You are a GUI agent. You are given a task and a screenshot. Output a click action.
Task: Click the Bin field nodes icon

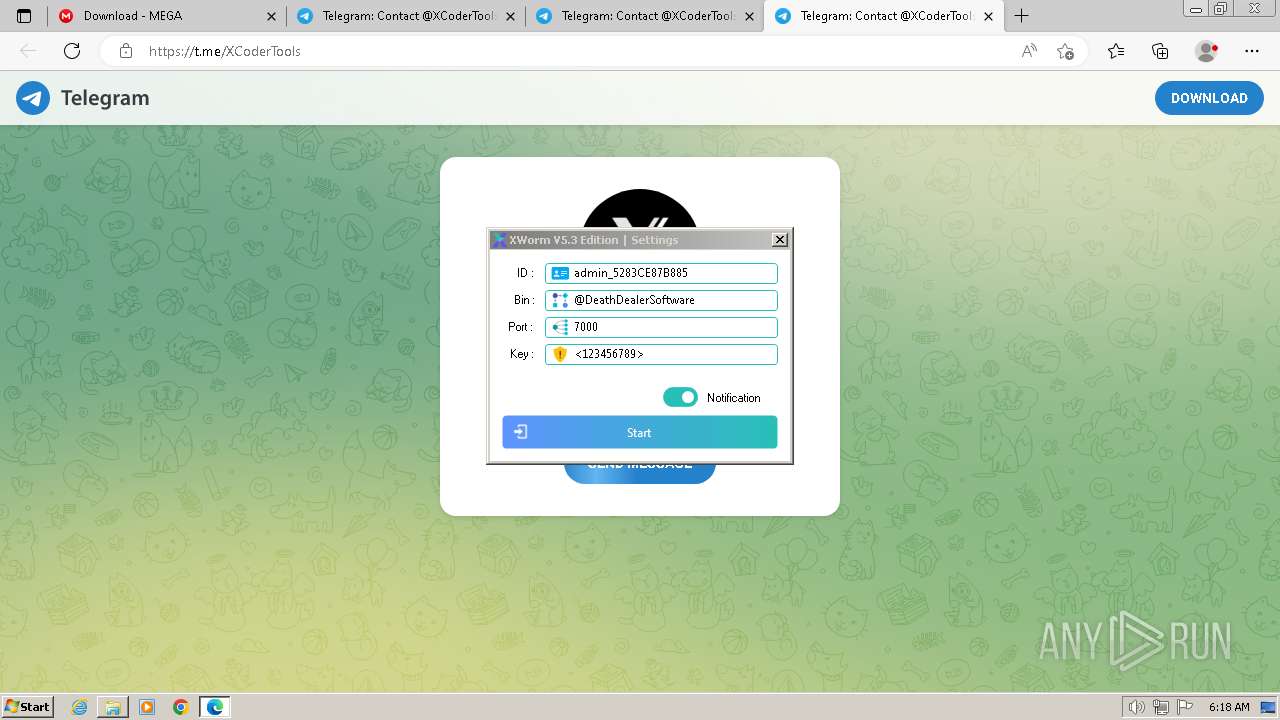[x=560, y=300]
